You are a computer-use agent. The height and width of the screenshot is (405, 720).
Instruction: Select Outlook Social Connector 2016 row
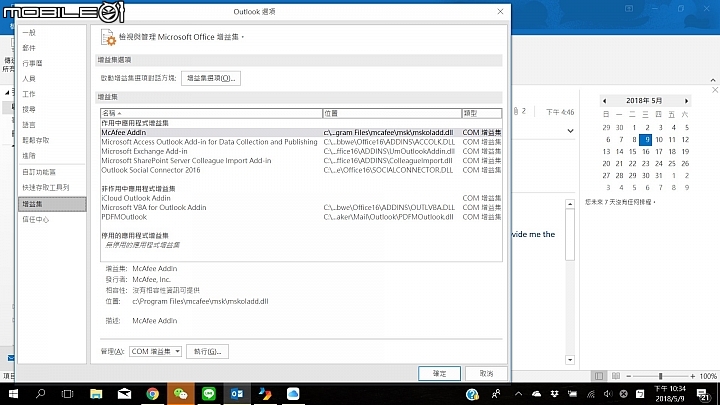pyautogui.click(x=301, y=170)
